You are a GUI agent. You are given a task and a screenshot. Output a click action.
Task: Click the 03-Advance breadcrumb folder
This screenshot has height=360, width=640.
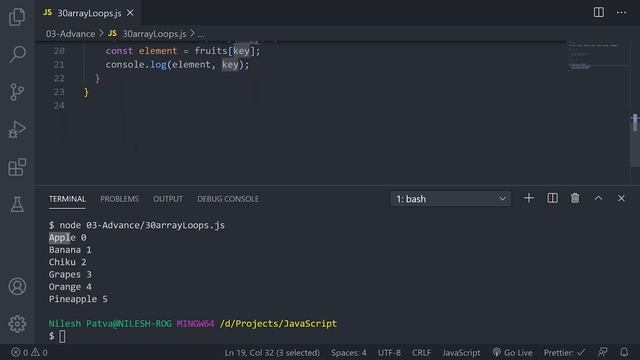click(x=70, y=34)
